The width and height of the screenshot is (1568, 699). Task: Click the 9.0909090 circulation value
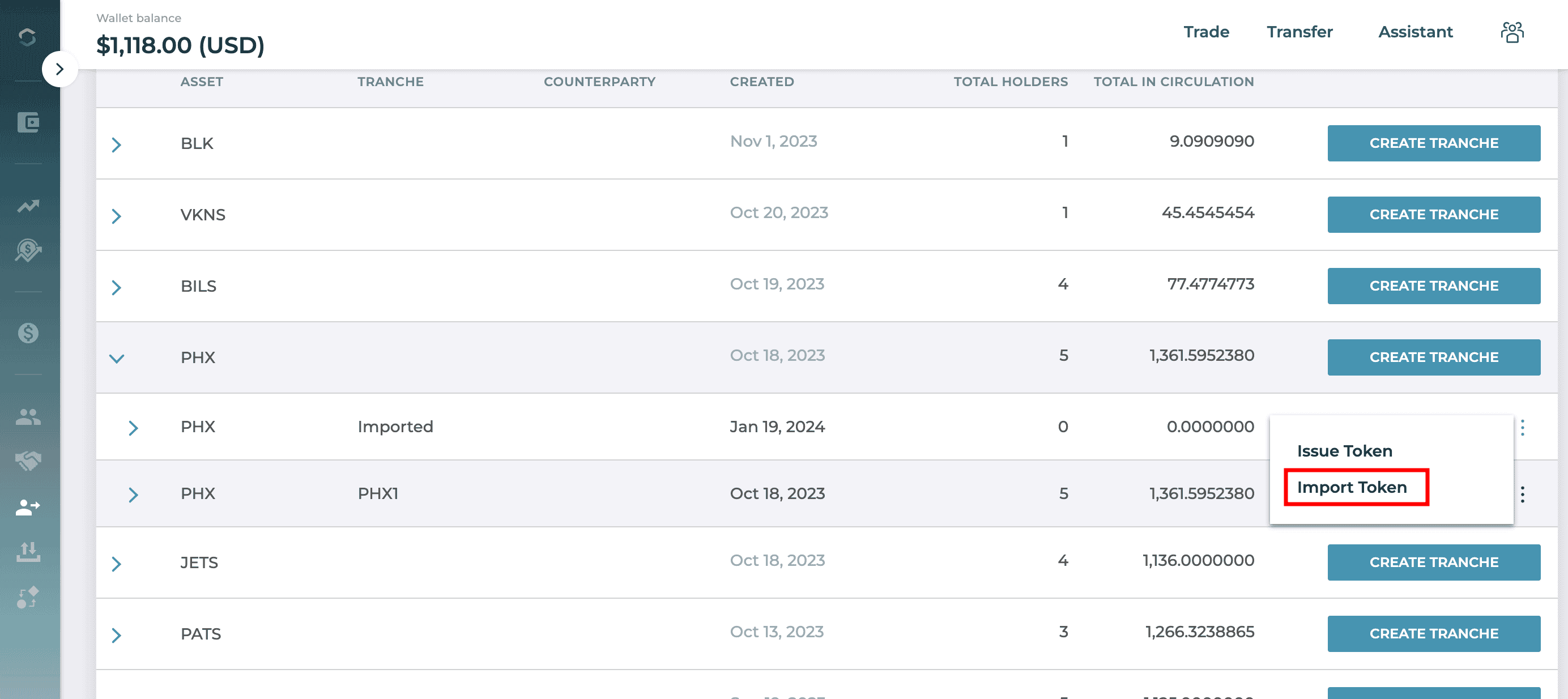coord(1211,141)
